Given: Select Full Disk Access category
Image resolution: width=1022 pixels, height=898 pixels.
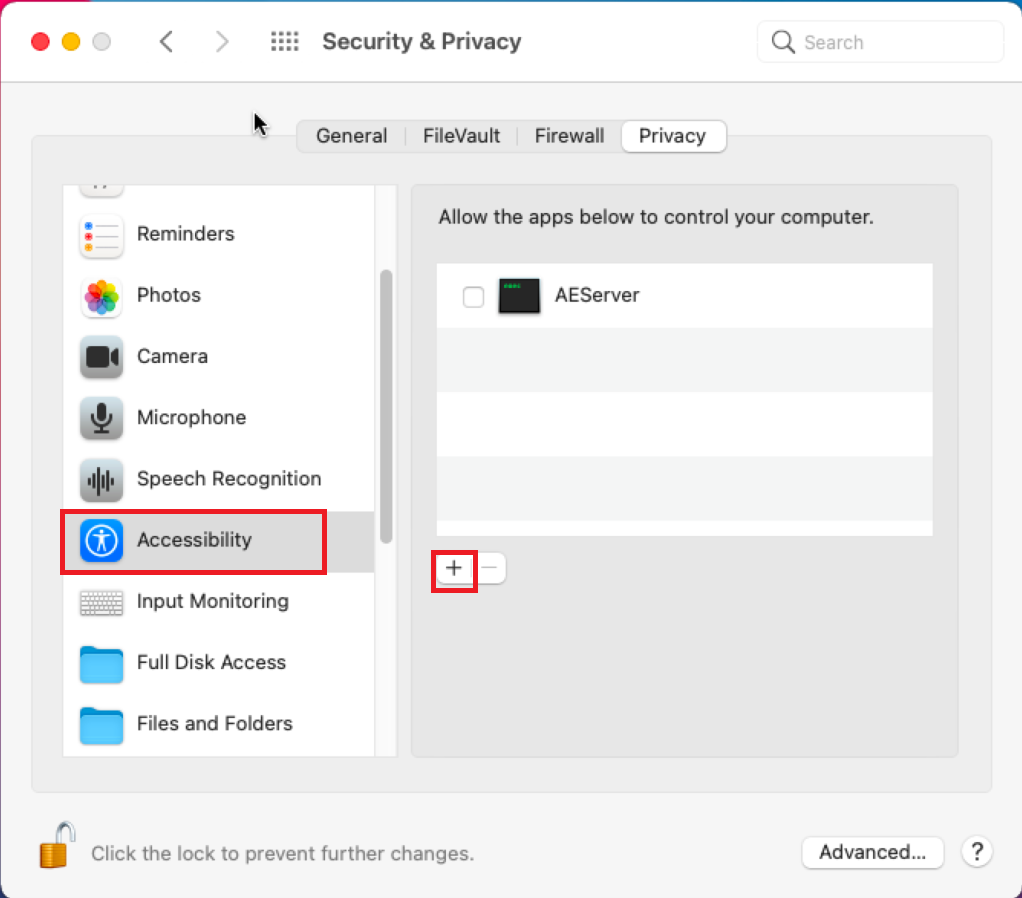Looking at the screenshot, I should [218, 663].
